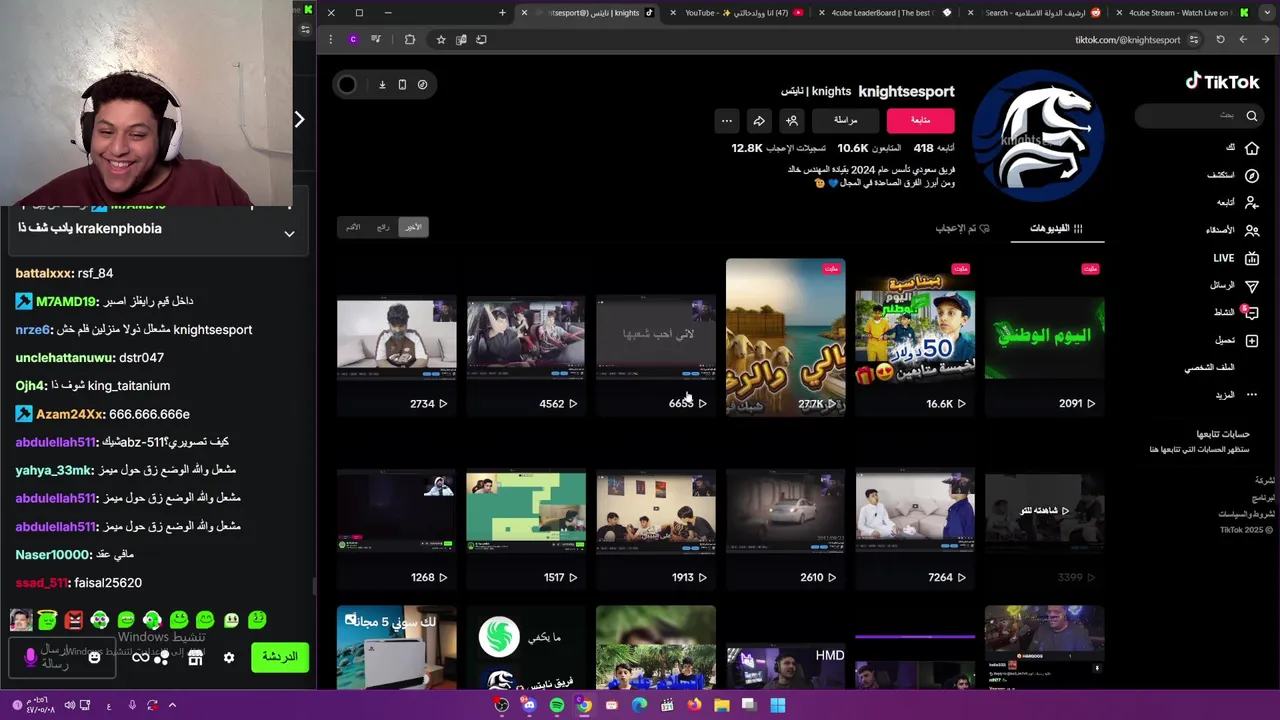Open the TikTok For You home icon
Viewport: 1280px width, 720px height.
pyautogui.click(x=1252, y=148)
